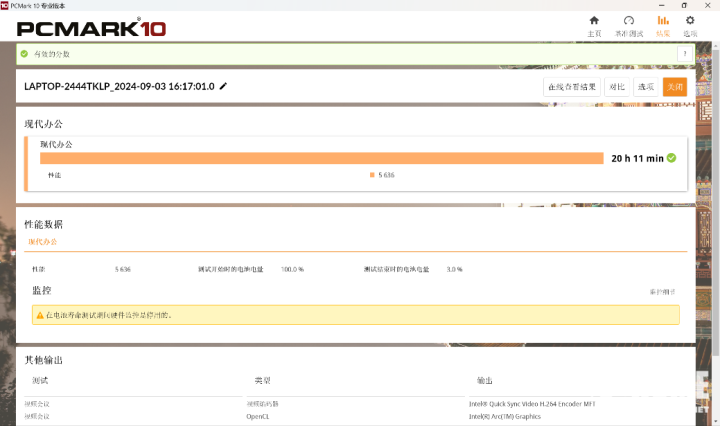Click the 100.0 % battery-at-start value
This screenshot has width=720, height=426.
(x=292, y=269)
